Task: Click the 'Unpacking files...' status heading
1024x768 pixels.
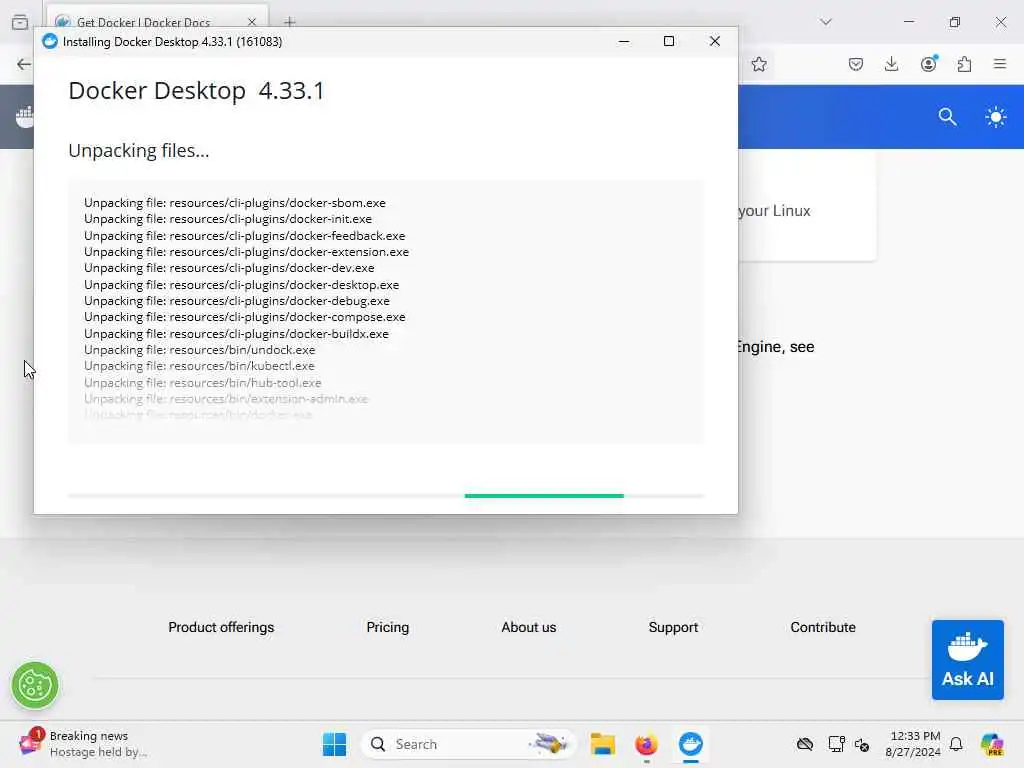Action: click(x=138, y=151)
